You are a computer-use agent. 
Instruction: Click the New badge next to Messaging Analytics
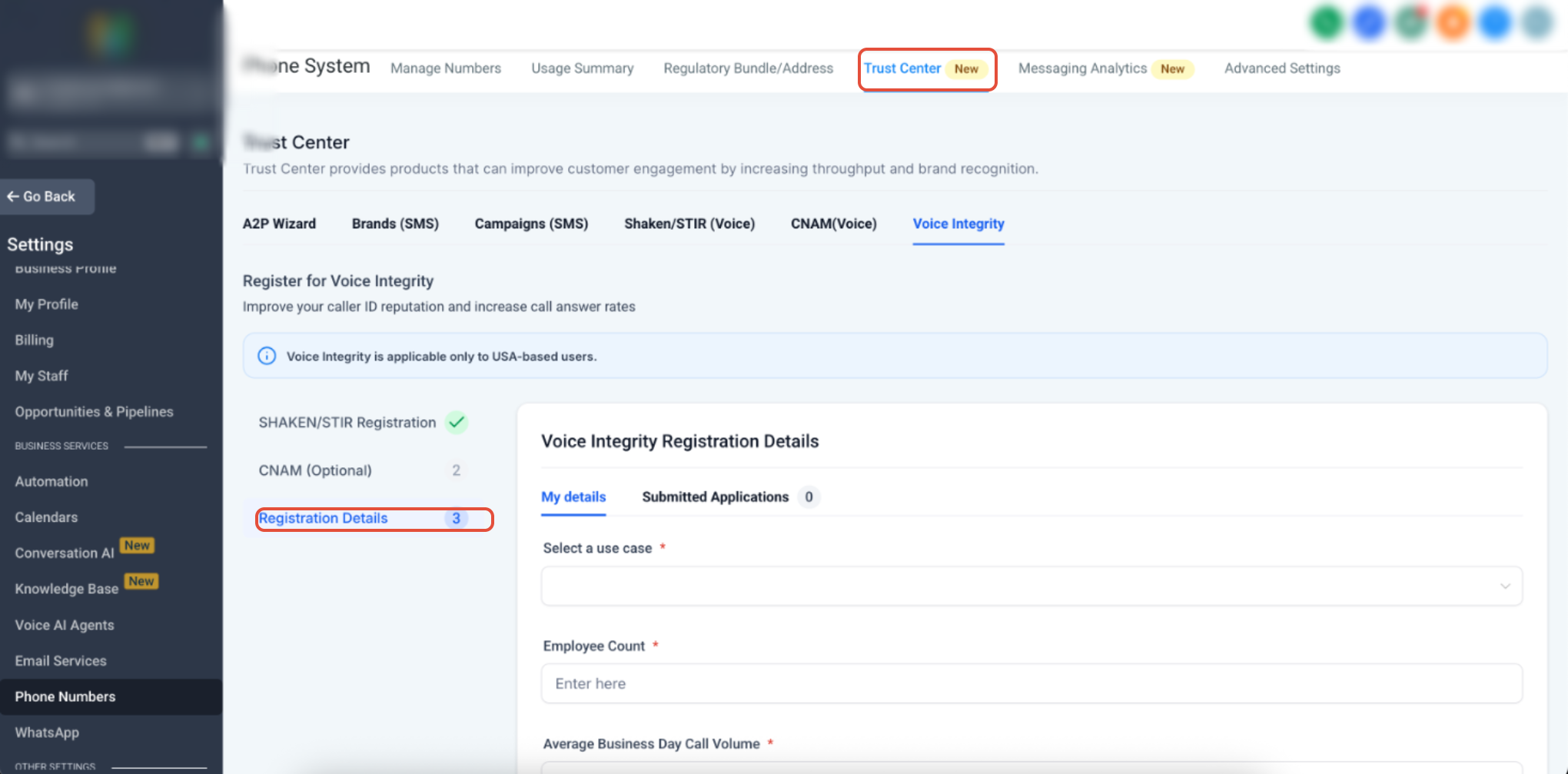pos(1172,69)
